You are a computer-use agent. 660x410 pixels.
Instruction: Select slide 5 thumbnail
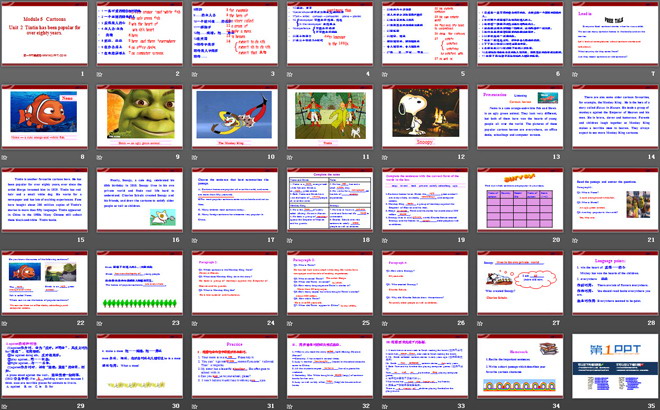point(425,34)
